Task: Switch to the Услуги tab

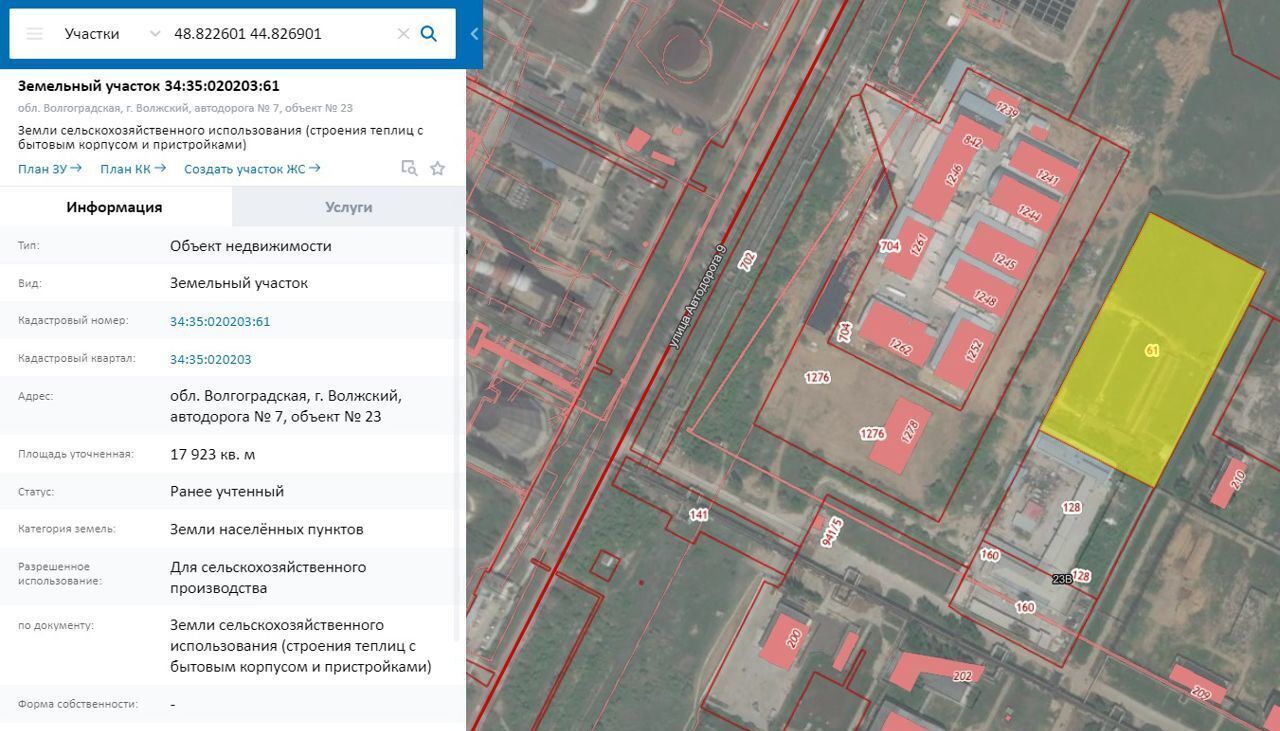Action: click(348, 207)
